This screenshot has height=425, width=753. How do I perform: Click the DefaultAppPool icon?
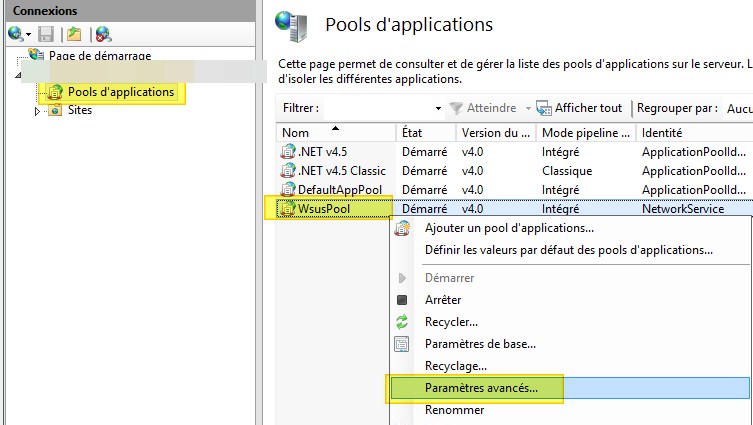(x=288, y=190)
